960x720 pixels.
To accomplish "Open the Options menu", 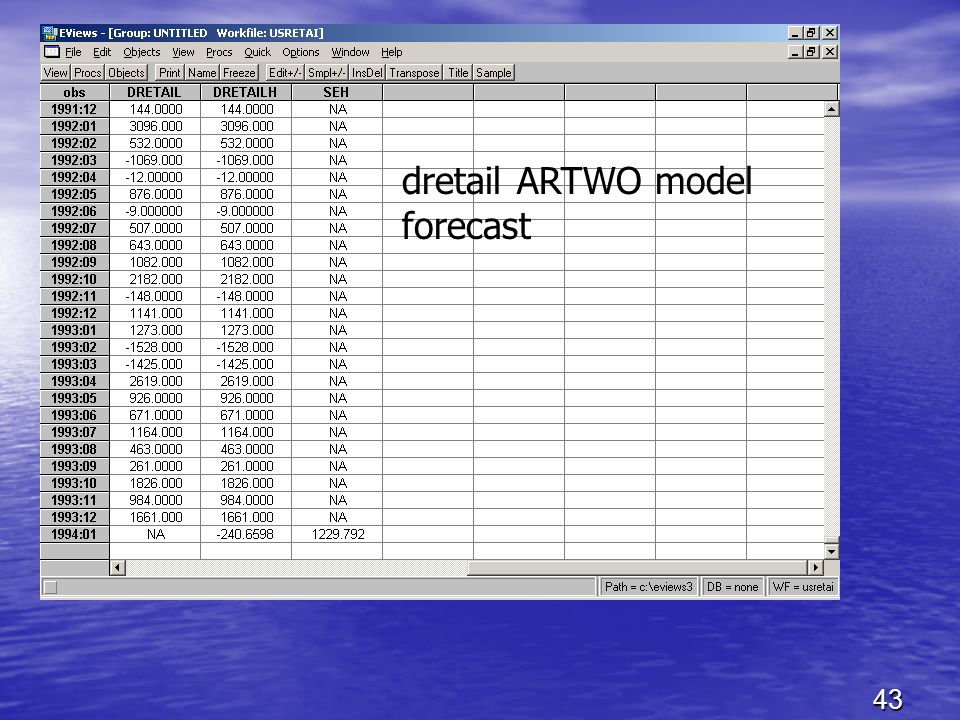I will pos(301,52).
